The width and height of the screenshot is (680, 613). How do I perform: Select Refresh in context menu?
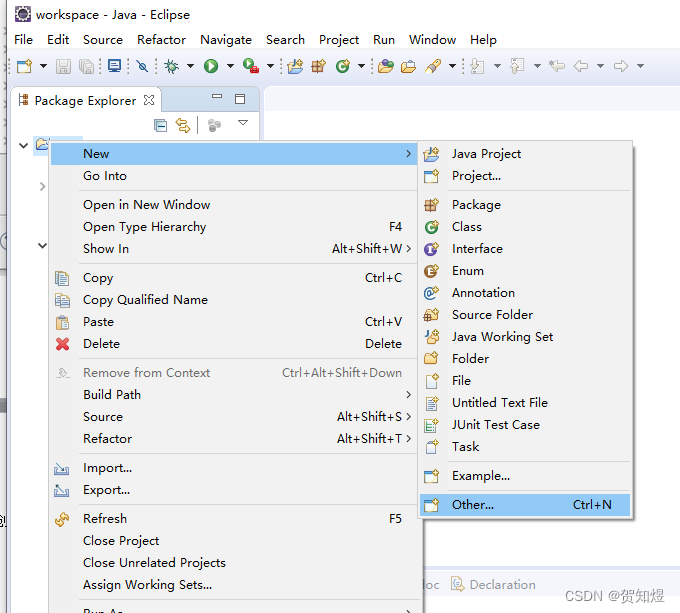click(234, 519)
